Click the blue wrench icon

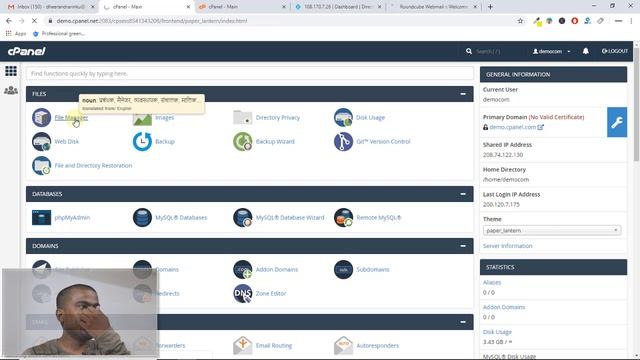[617, 122]
